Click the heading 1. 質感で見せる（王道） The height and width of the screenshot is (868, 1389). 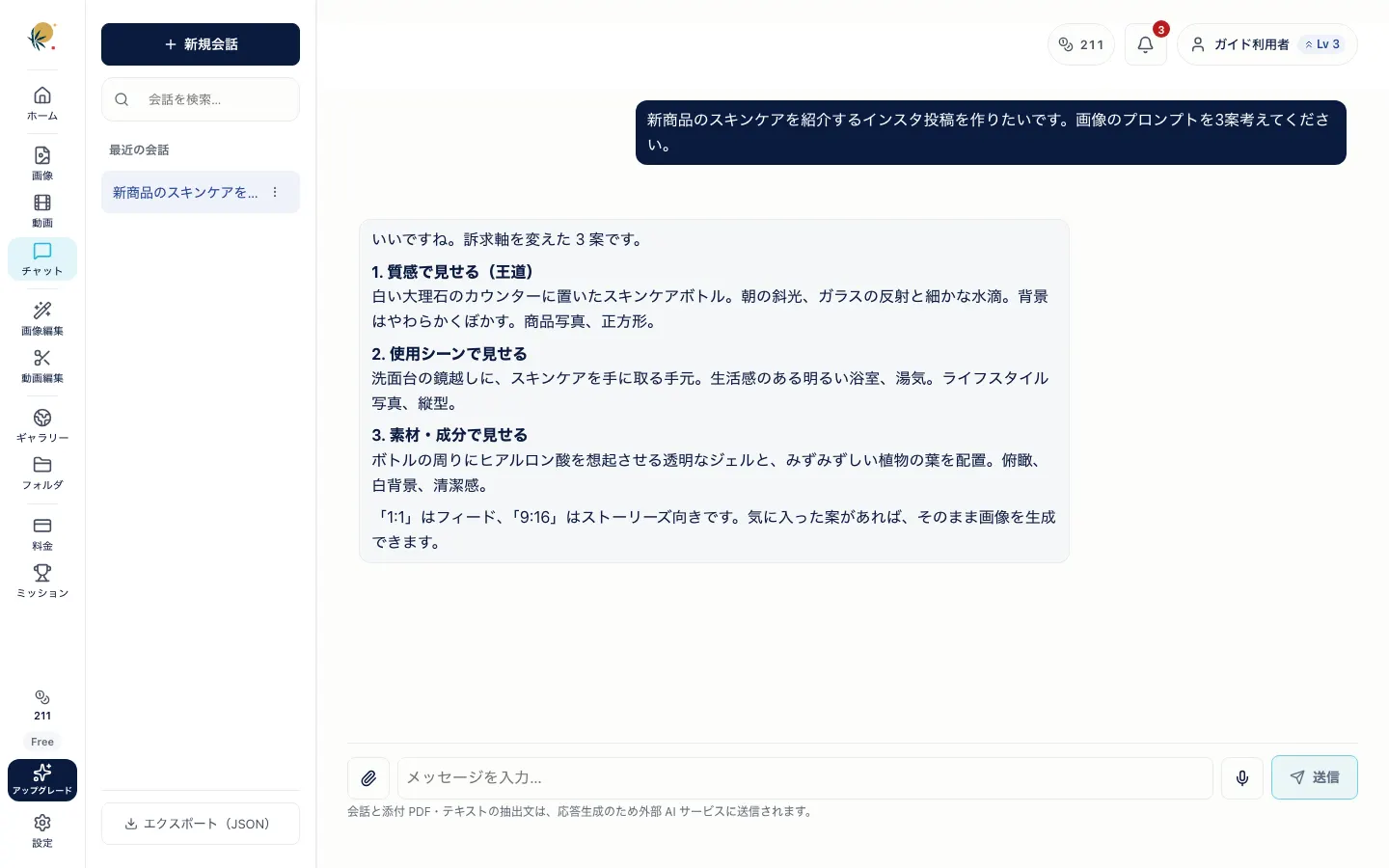pos(452,272)
